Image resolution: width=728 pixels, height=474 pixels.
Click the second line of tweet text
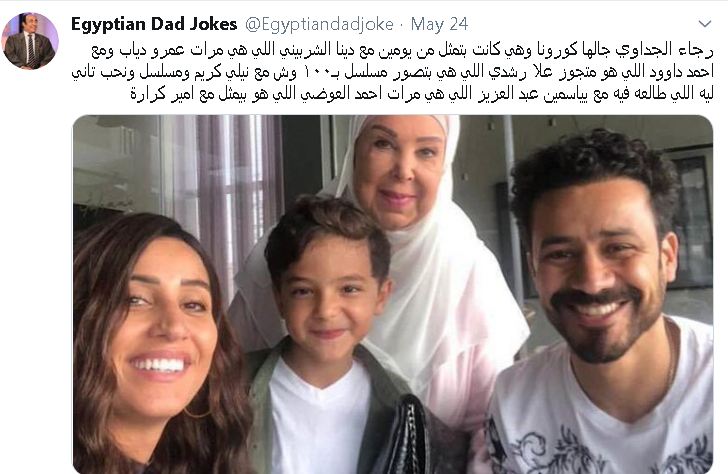coord(392,72)
